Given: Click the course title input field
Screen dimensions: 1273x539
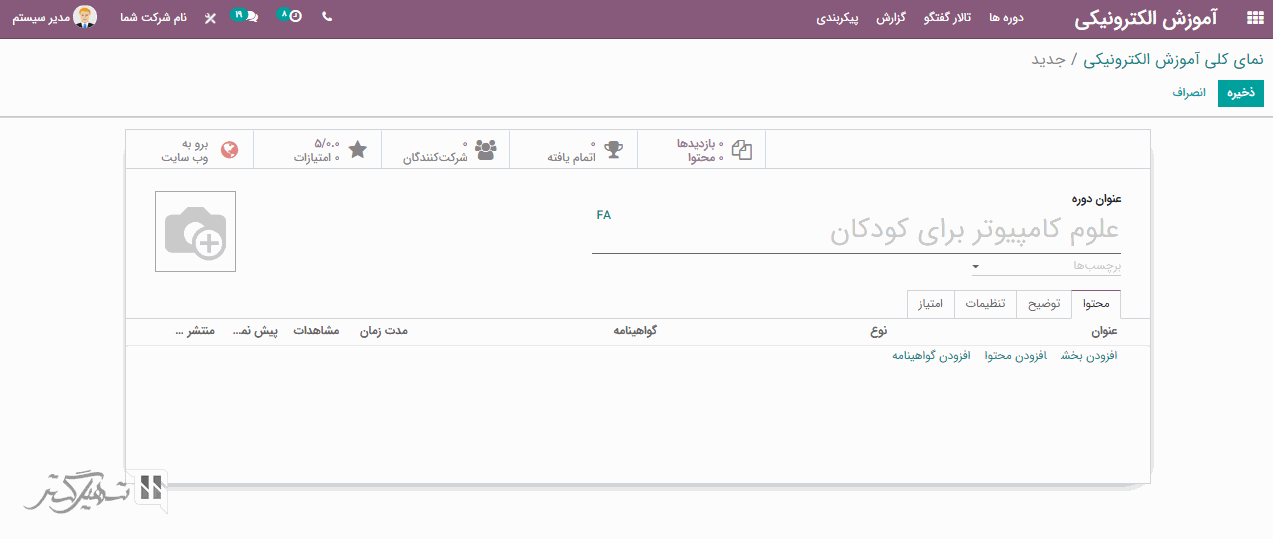Looking at the screenshot, I should point(856,232).
